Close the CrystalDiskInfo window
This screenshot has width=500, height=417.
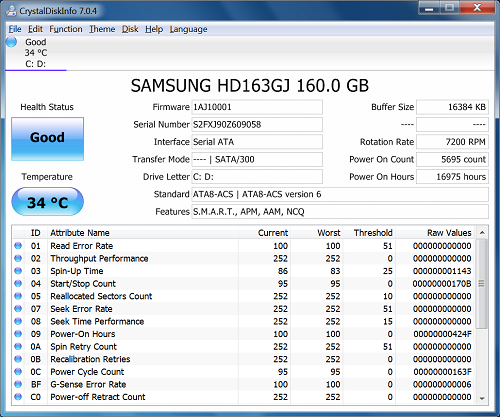point(477,8)
